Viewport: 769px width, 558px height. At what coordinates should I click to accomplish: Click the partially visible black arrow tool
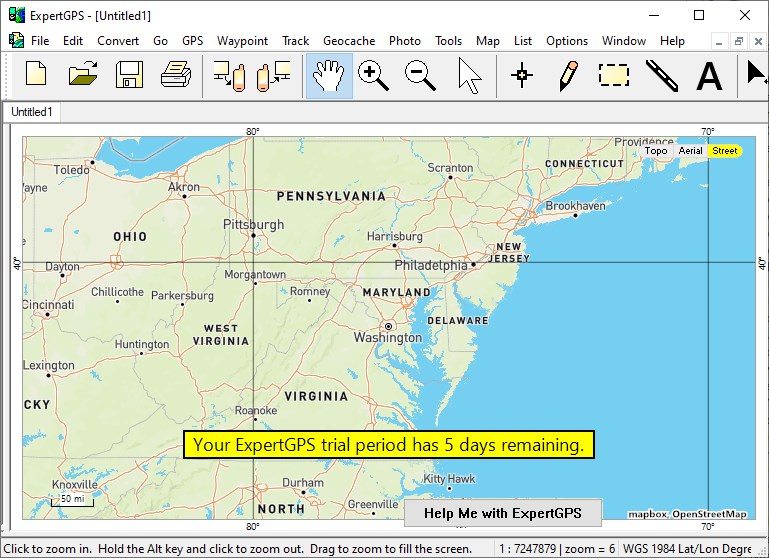757,75
